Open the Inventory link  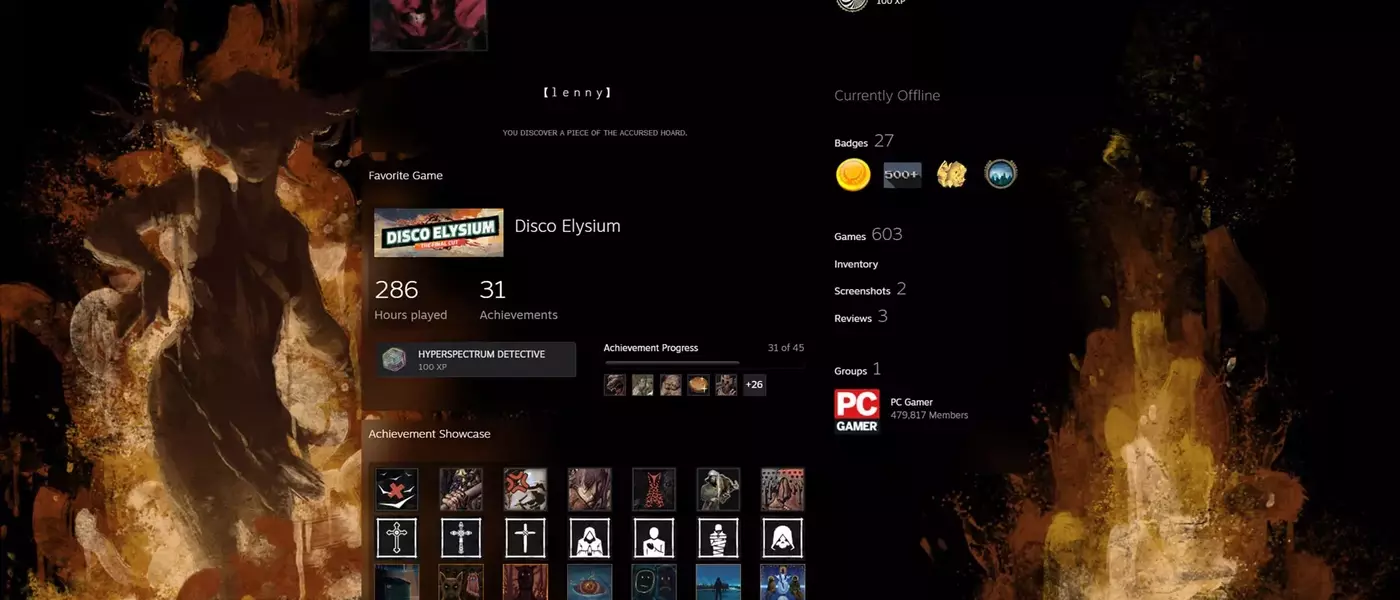[x=856, y=264]
